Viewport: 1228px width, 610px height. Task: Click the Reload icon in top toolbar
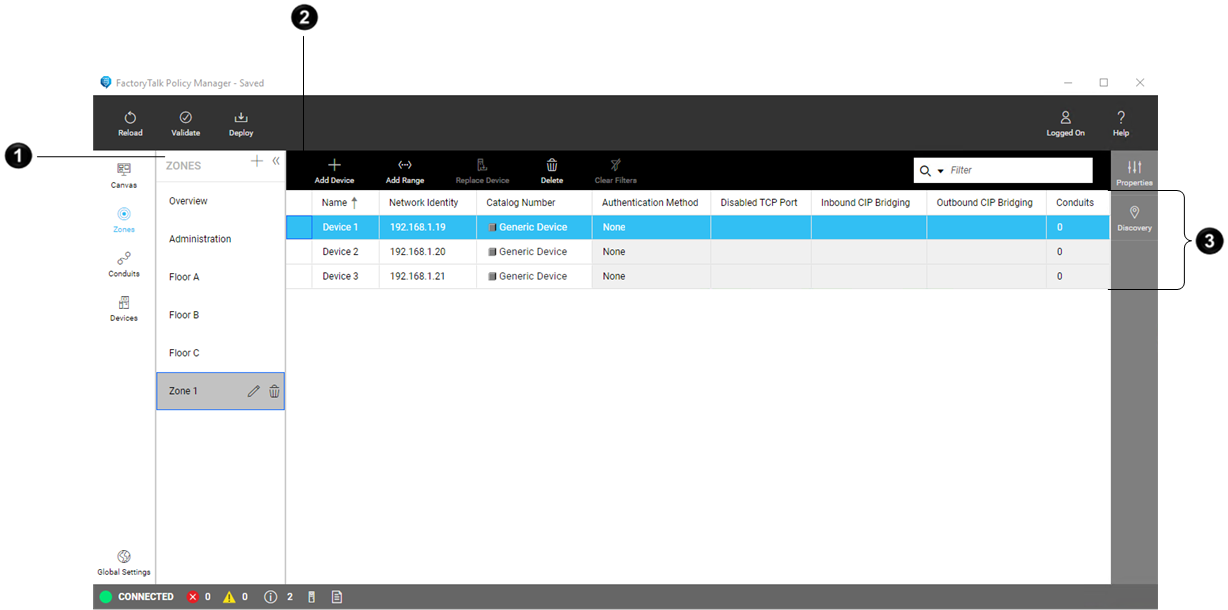[130, 118]
